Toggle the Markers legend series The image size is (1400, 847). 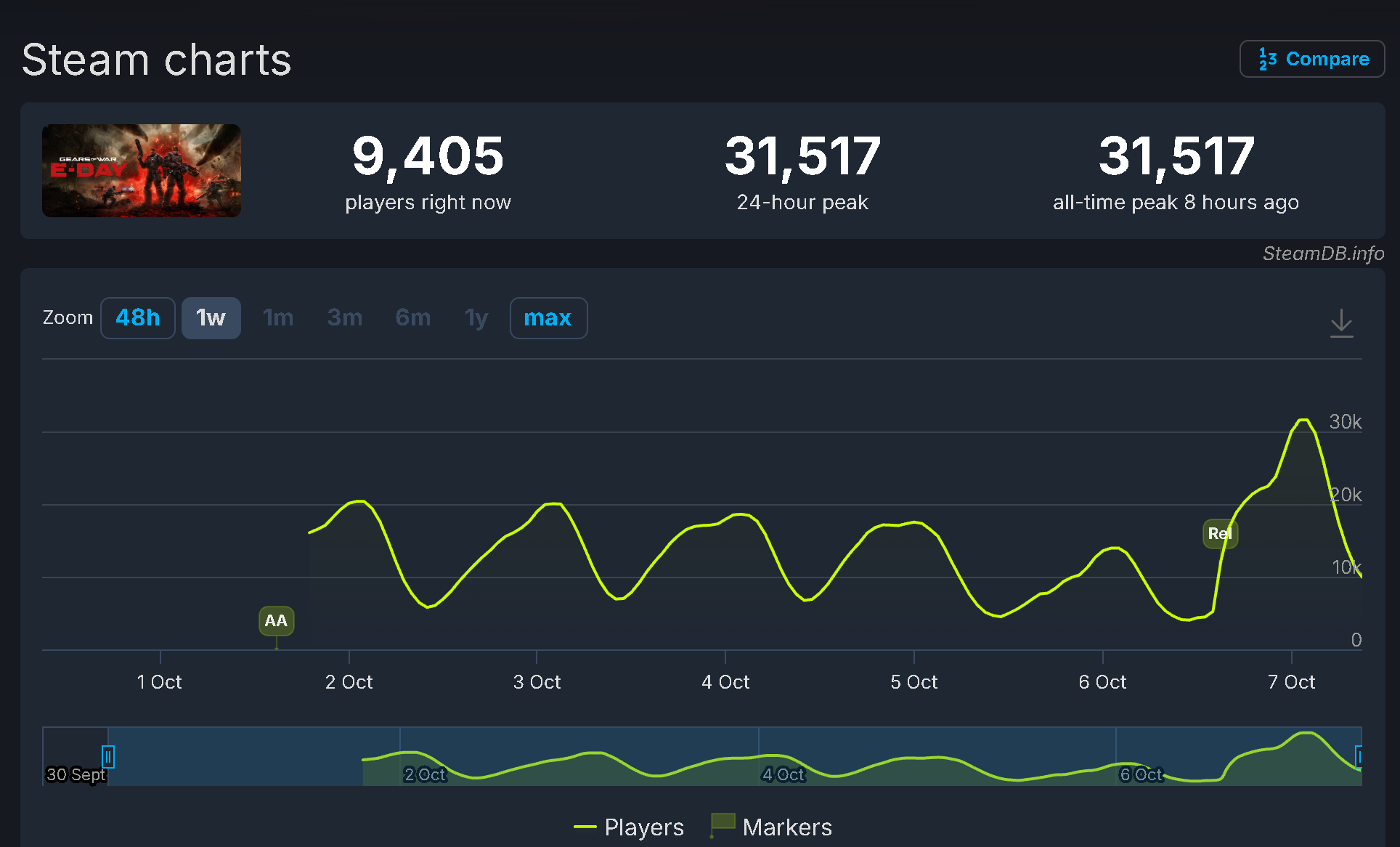(771, 827)
